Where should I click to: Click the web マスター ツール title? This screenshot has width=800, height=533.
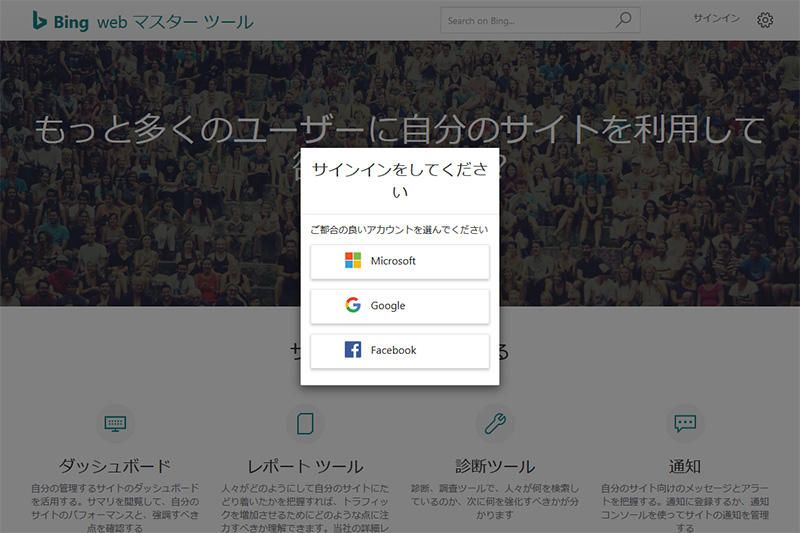point(175,22)
